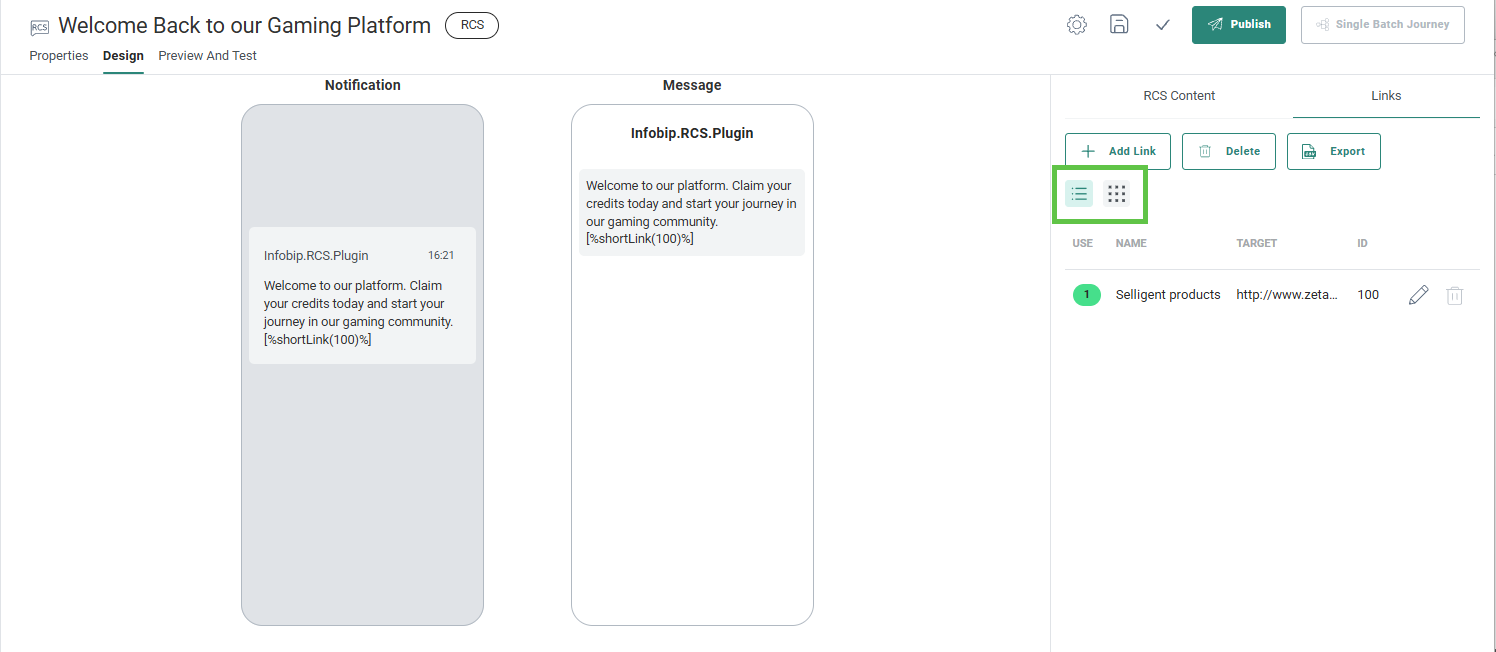The image size is (1496, 652).
Task: Click the save disk icon
Action: pyautogui.click(x=1120, y=25)
